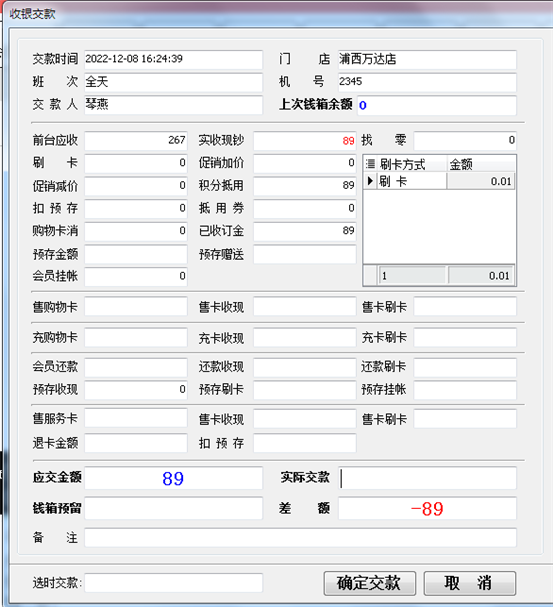Click the 0.01 amount cell in 刷卡 row
This screenshot has width=553, height=607.
[481, 181]
